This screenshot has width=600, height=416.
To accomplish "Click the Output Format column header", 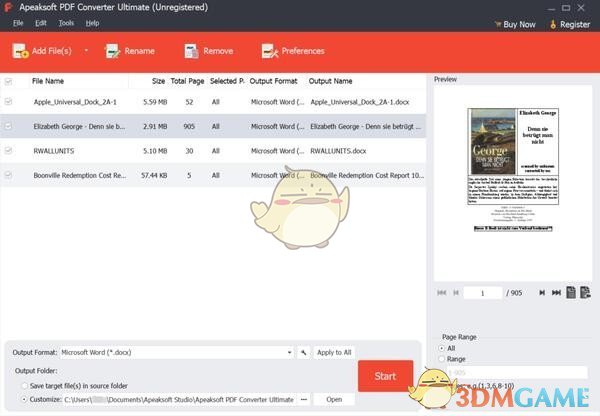I will click(x=273, y=81).
